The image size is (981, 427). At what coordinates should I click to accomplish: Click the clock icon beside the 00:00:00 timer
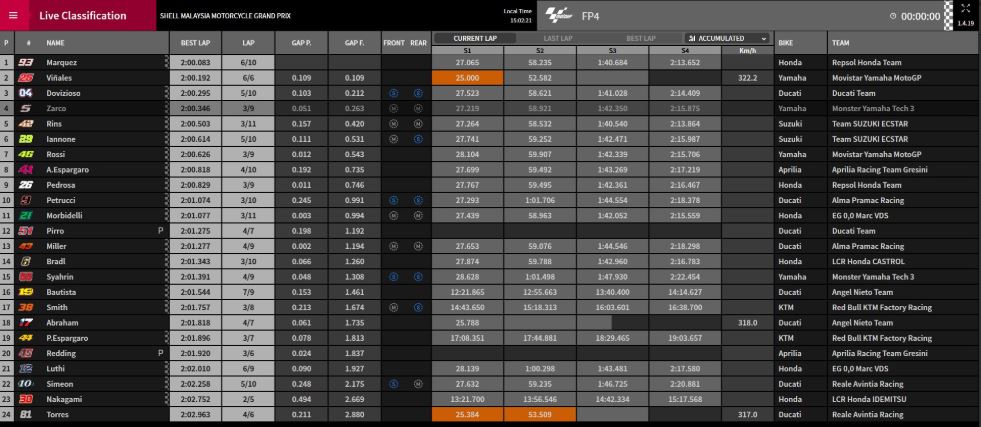coord(893,17)
